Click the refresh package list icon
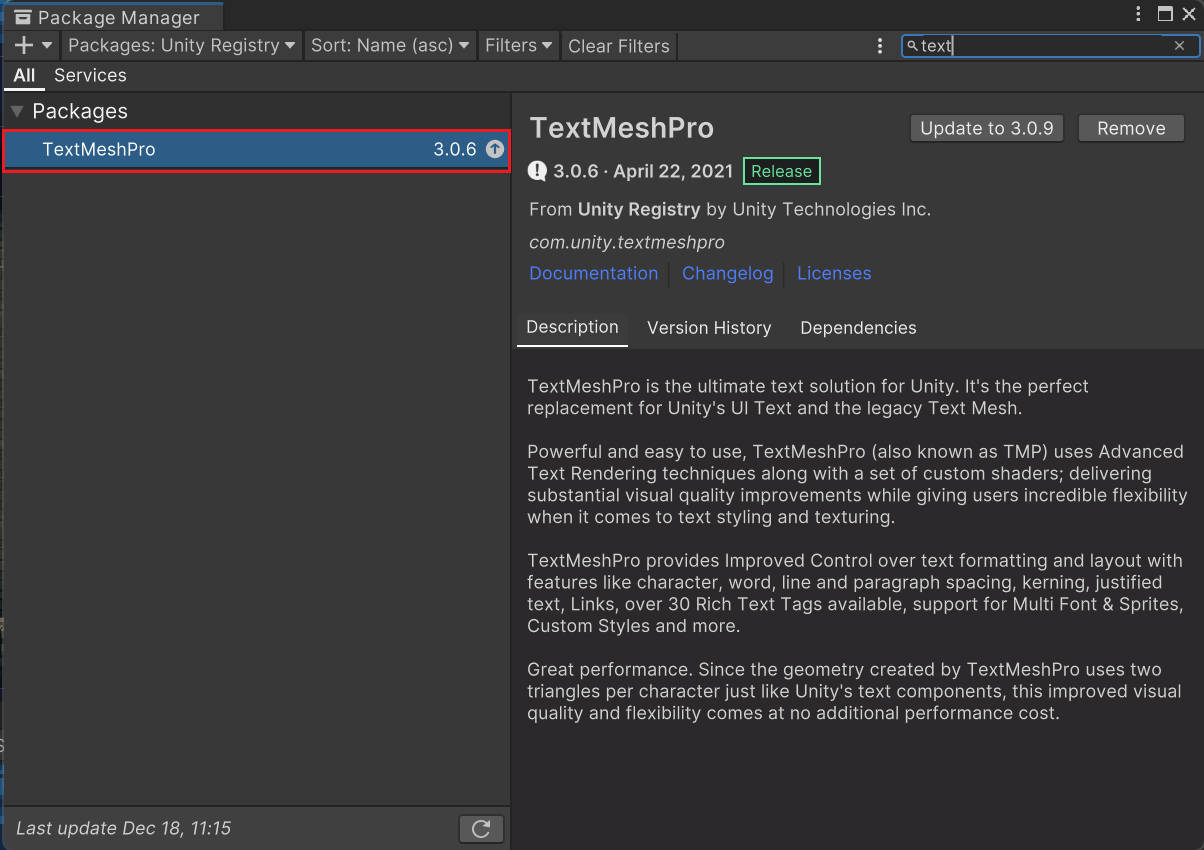1204x850 pixels. (481, 829)
